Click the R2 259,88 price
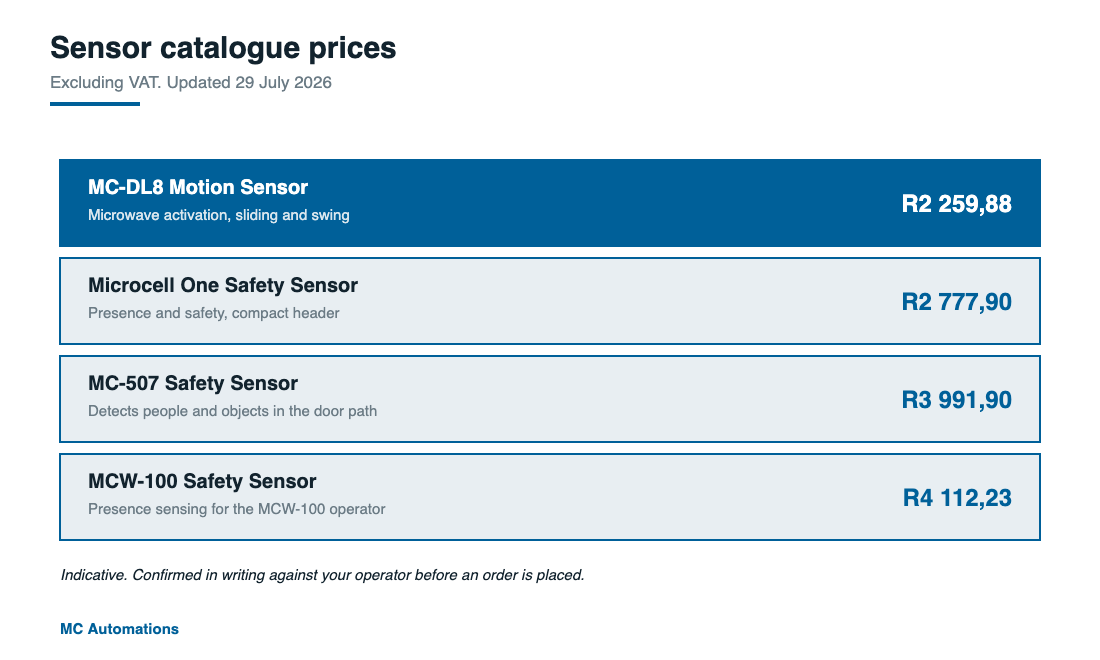The width and height of the screenshot is (1100, 660). coord(956,204)
